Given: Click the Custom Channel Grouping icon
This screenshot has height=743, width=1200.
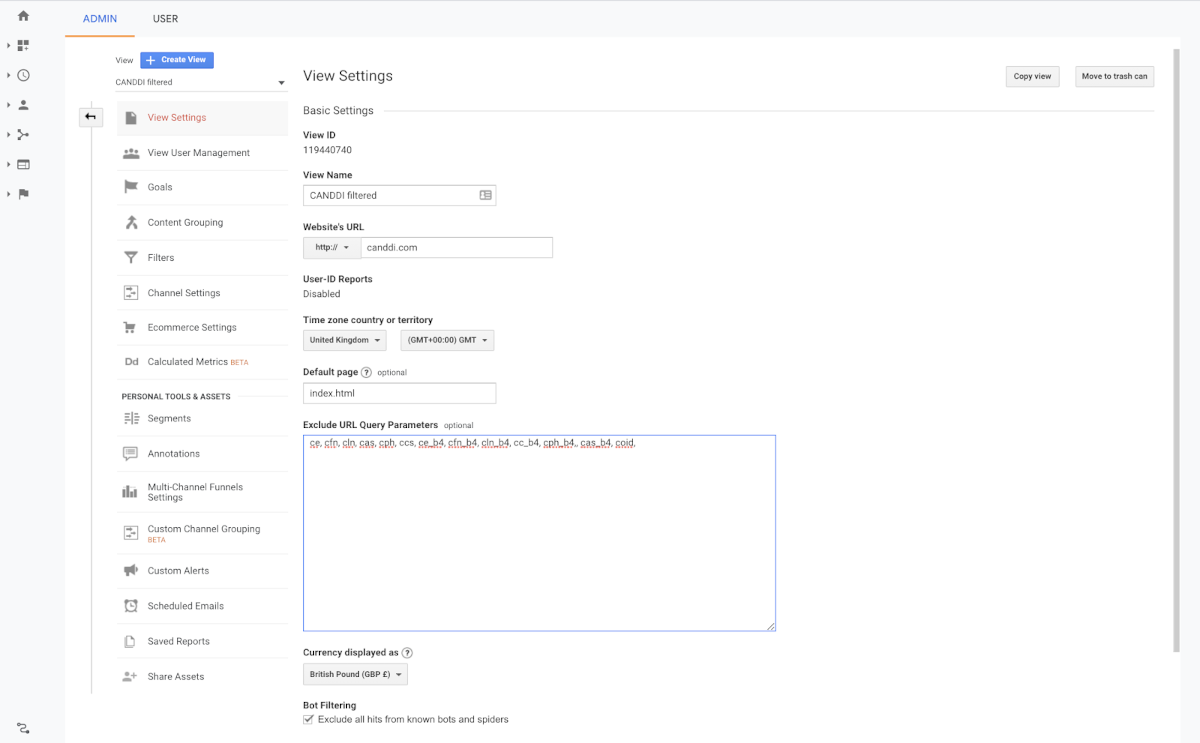Looking at the screenshot, I should pyautogui.click(x=130, y=533).
